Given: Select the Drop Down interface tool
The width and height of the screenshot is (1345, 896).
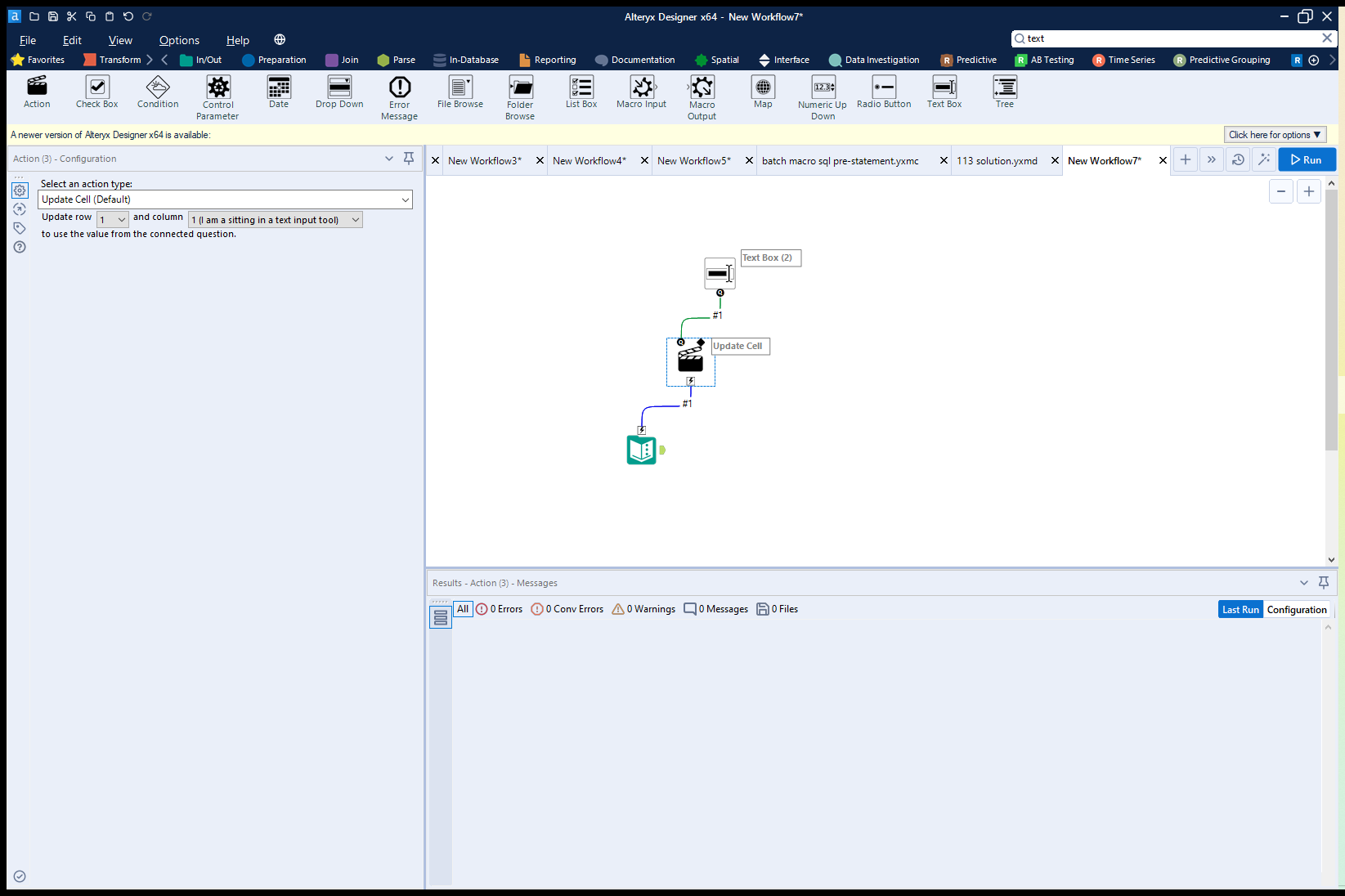Looking at the screenshot, I should (338, 92).
